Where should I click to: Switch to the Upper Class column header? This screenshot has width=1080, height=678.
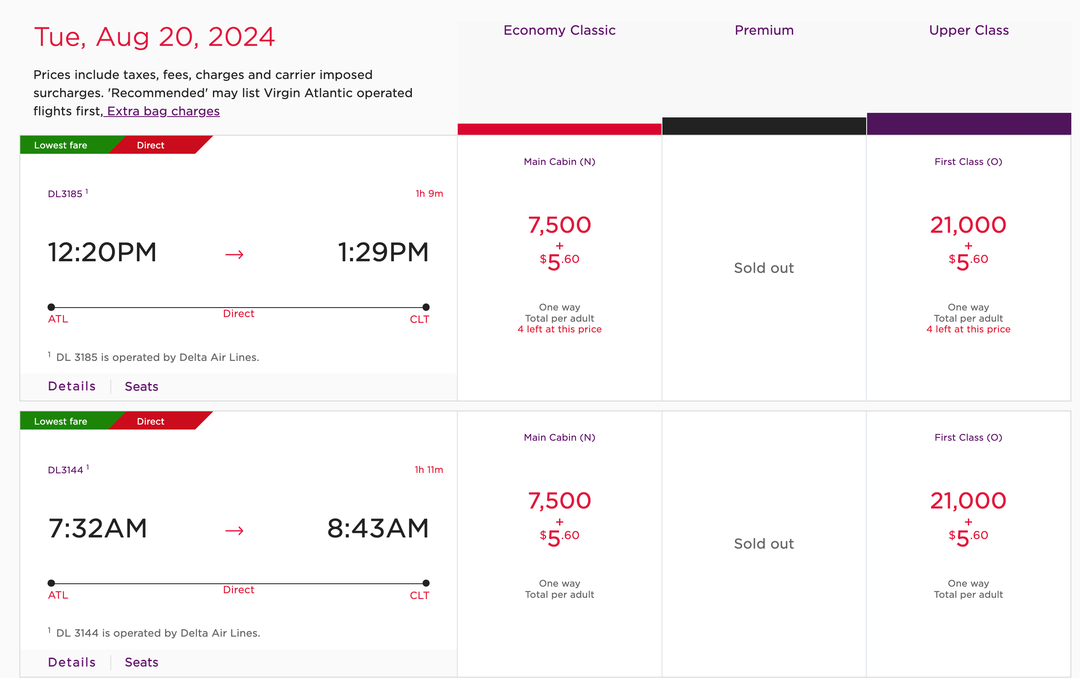click(x=968, y=30)
